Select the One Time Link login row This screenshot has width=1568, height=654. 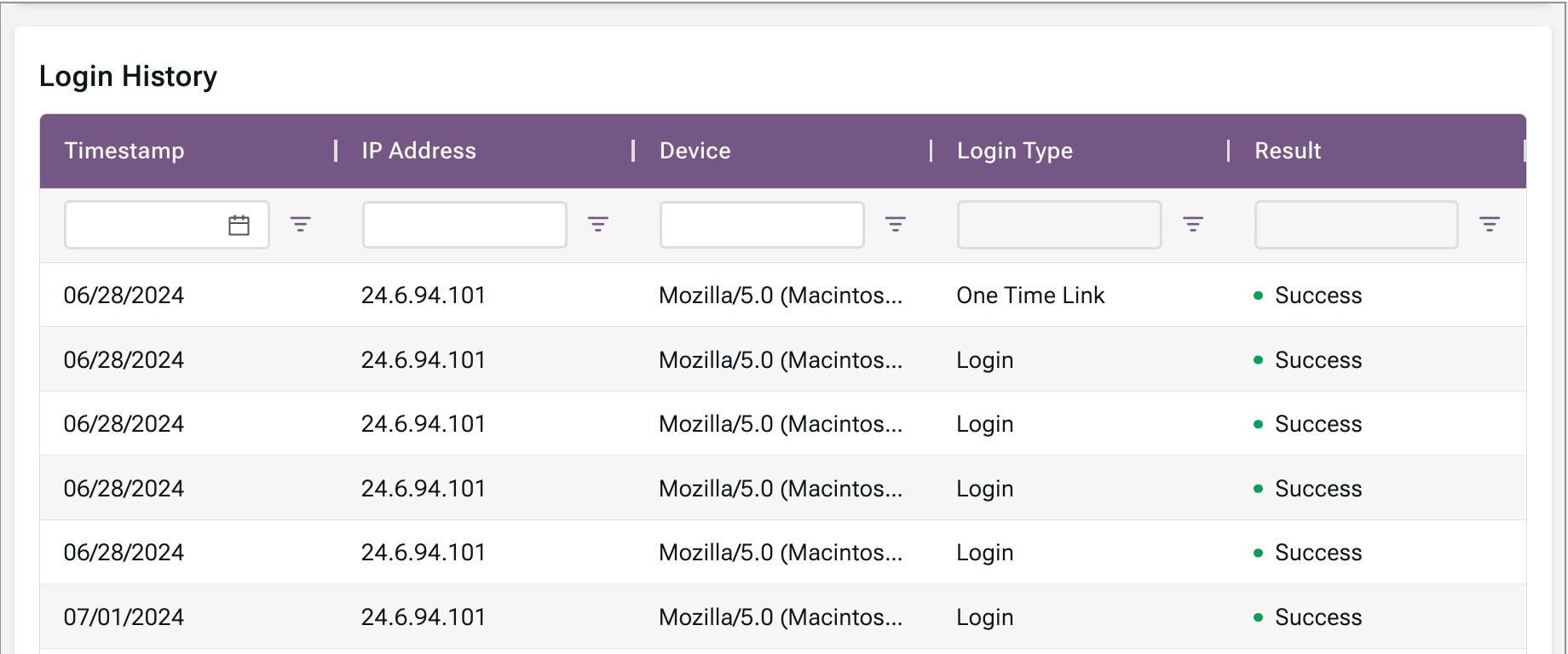[1029, 295]
